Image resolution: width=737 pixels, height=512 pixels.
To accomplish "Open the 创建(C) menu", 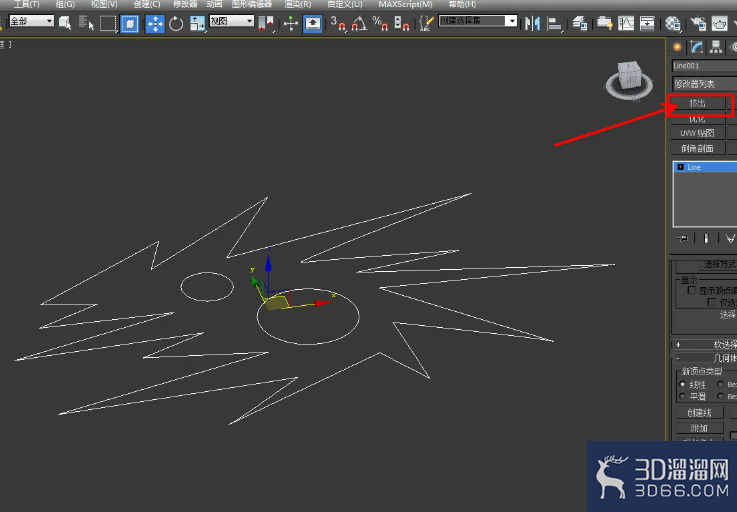I will tap(147, 4).
